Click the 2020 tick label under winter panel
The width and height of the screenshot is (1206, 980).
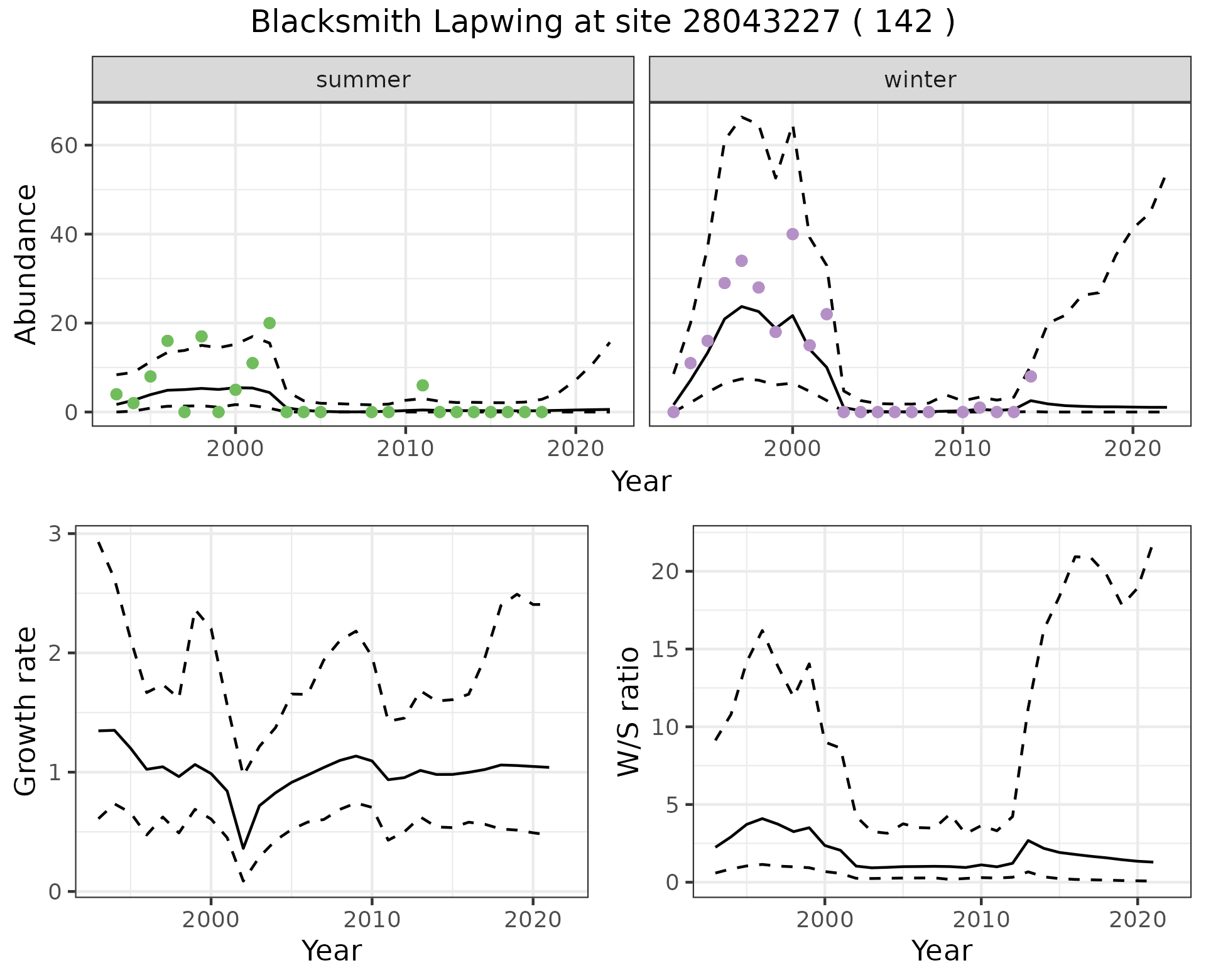(1133, 449)
